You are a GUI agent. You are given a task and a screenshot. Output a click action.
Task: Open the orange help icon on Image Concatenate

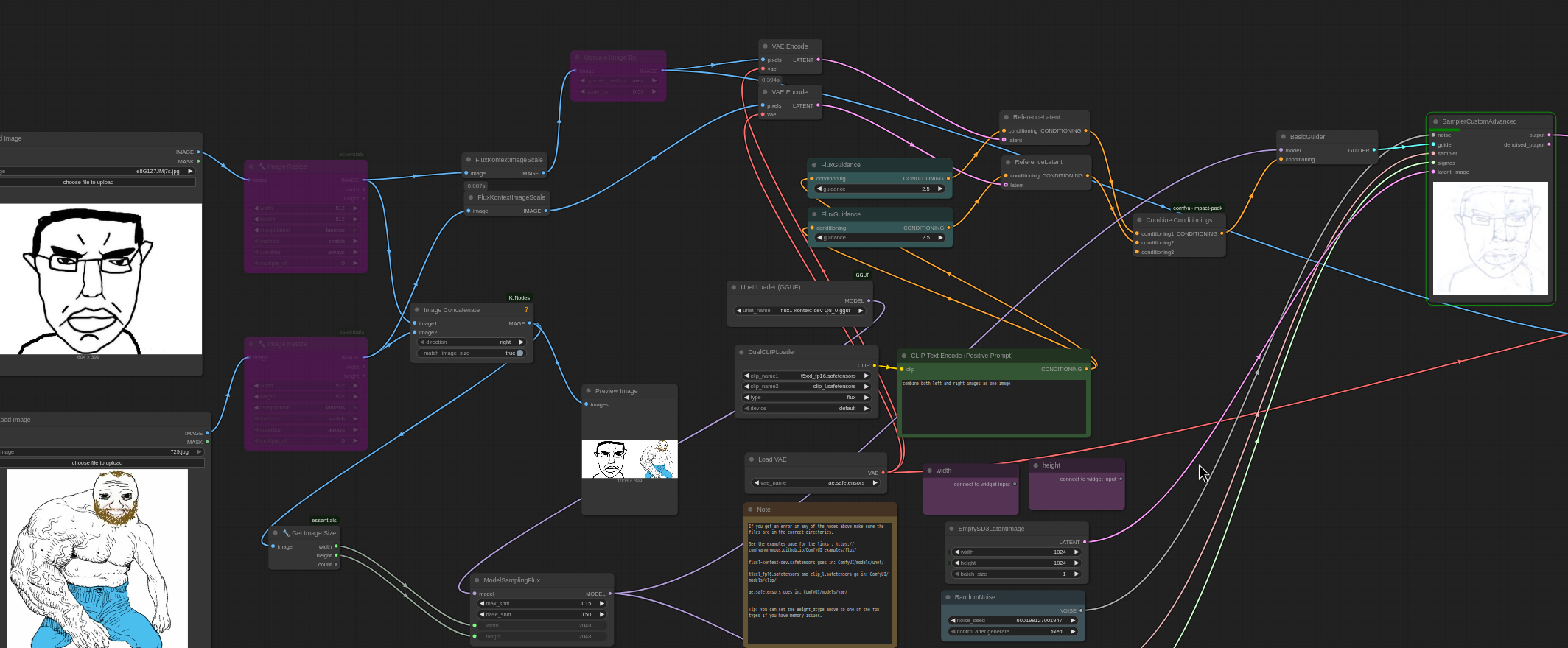[526, 310]
